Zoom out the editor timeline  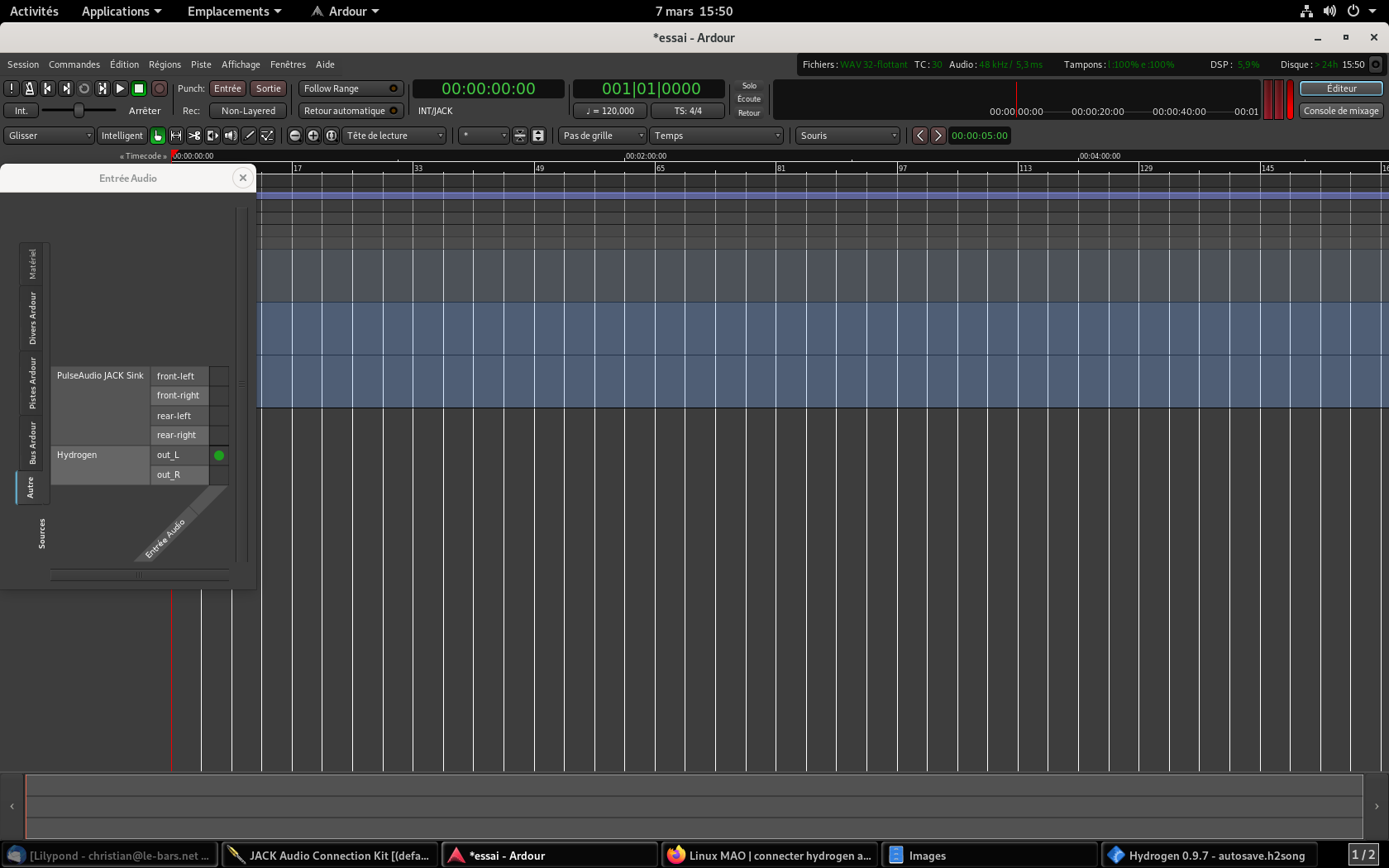point(295,136)
